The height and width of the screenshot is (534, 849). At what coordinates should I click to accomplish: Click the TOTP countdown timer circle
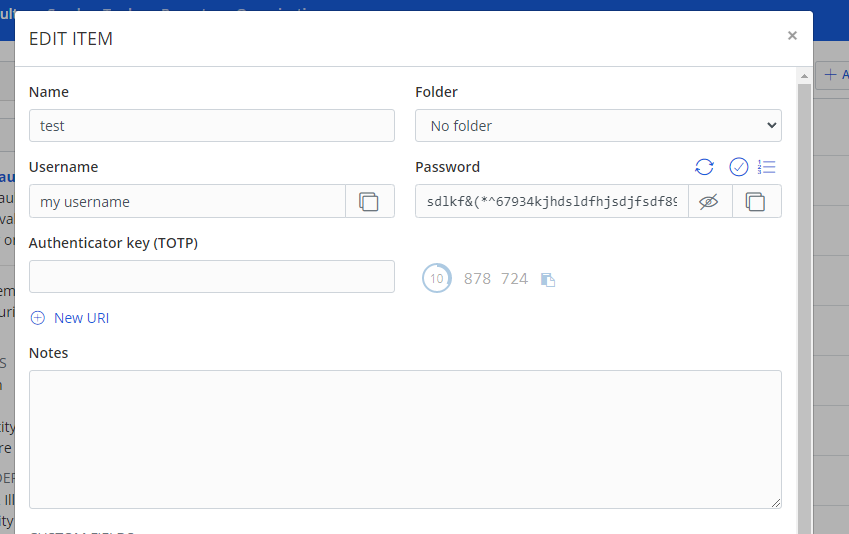[436, 278]
